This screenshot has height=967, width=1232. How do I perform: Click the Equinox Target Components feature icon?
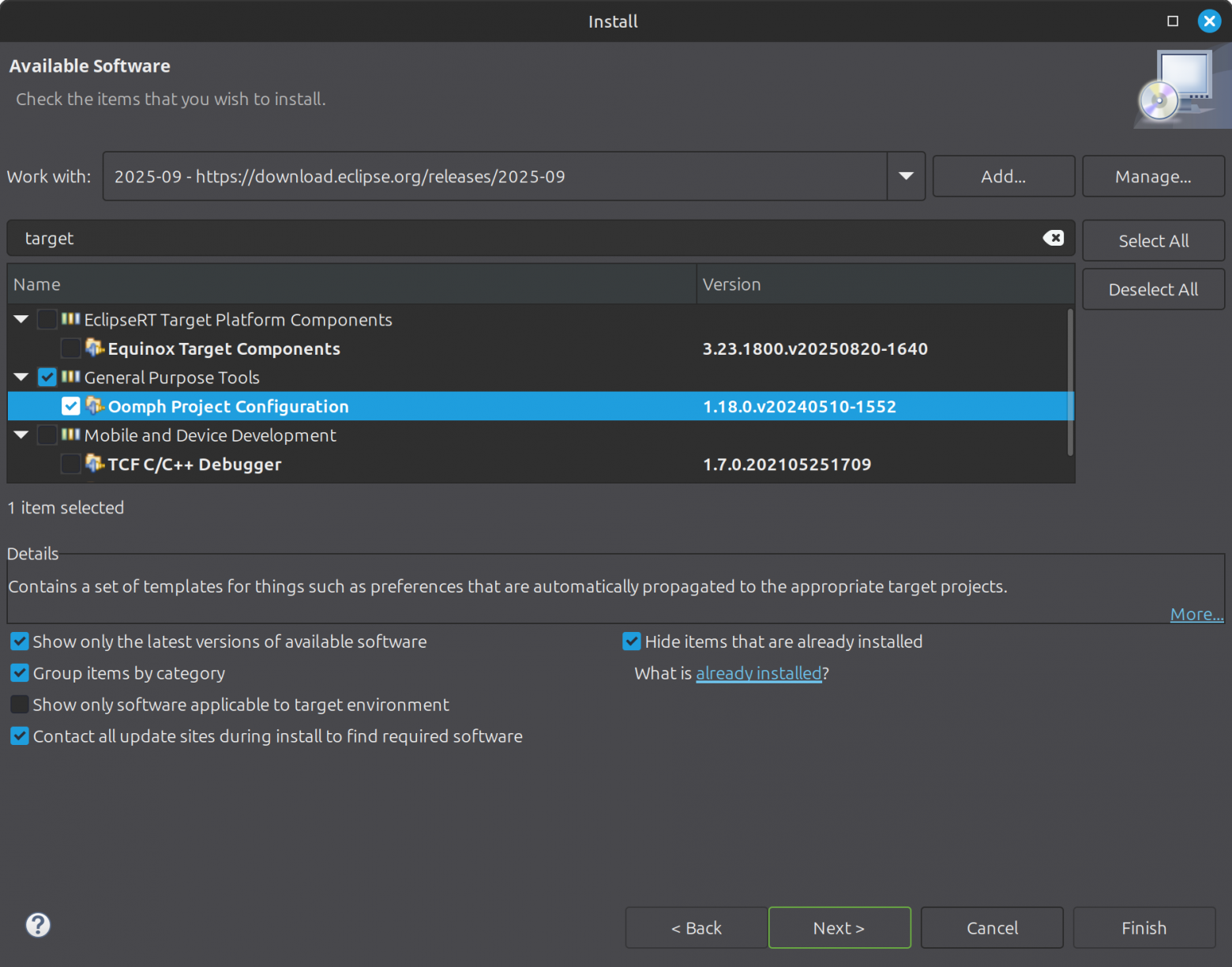point(95,348)
